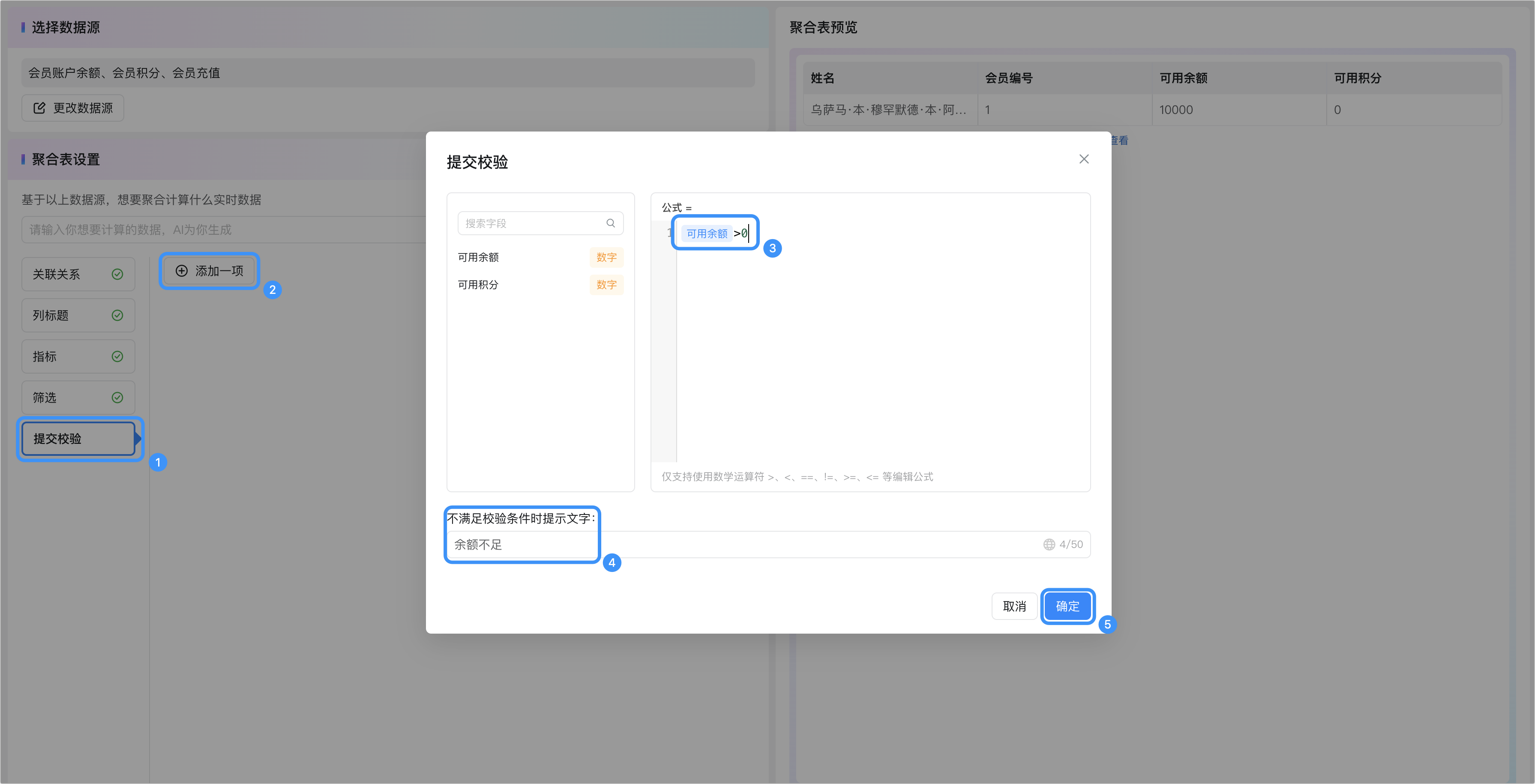Click the 数字 tag next to 可用余额

[x=606, y=257]
